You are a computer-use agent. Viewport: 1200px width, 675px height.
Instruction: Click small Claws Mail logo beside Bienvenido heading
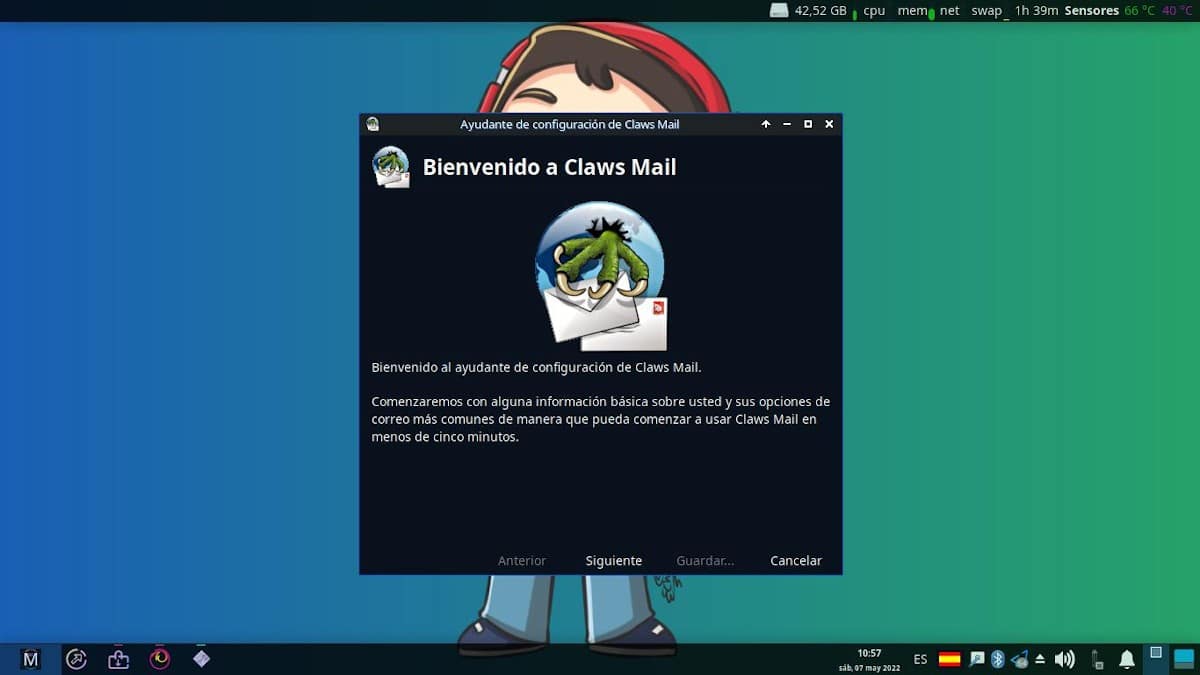391,167
